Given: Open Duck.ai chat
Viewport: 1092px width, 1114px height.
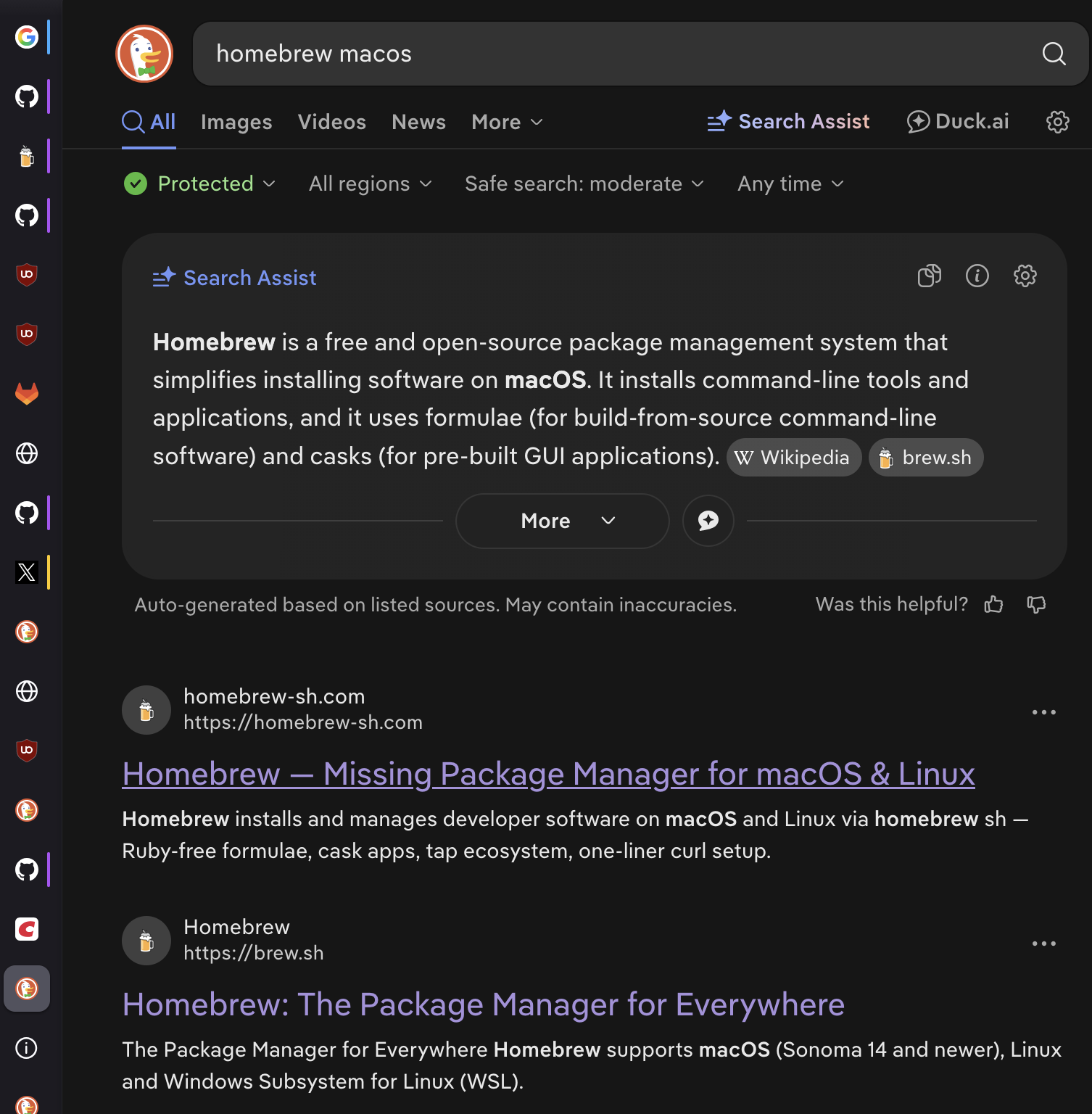Looking at the screenshot, I should [x=957, y=122].
